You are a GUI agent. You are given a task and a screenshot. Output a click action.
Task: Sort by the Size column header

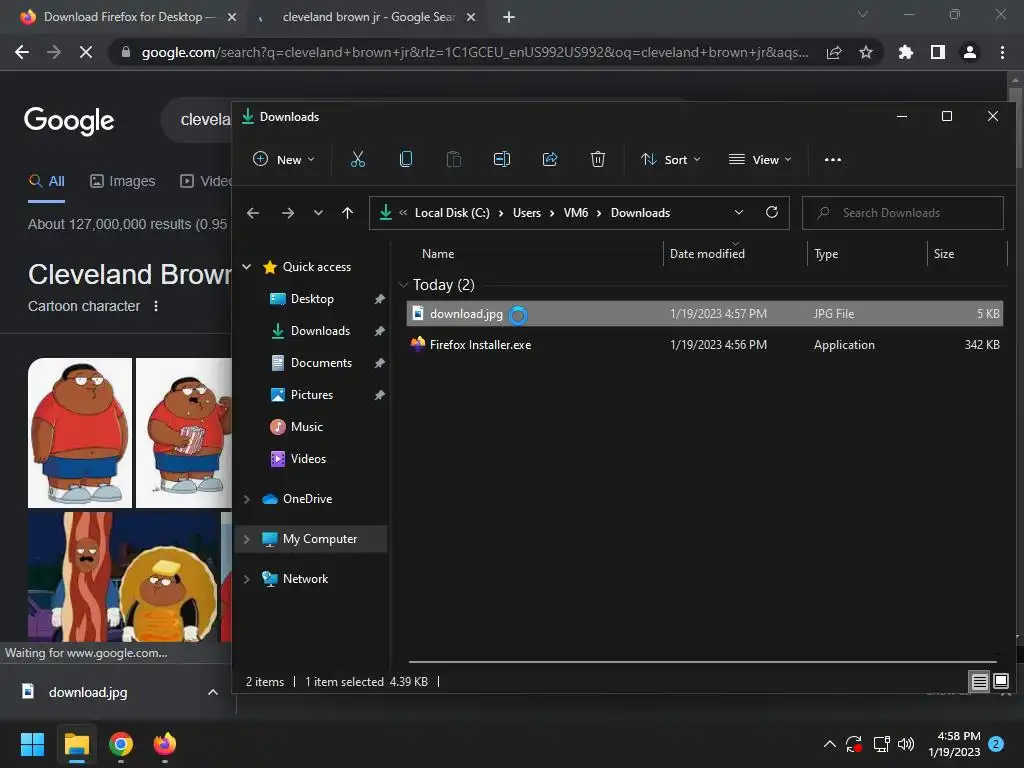tap(944, 253)
